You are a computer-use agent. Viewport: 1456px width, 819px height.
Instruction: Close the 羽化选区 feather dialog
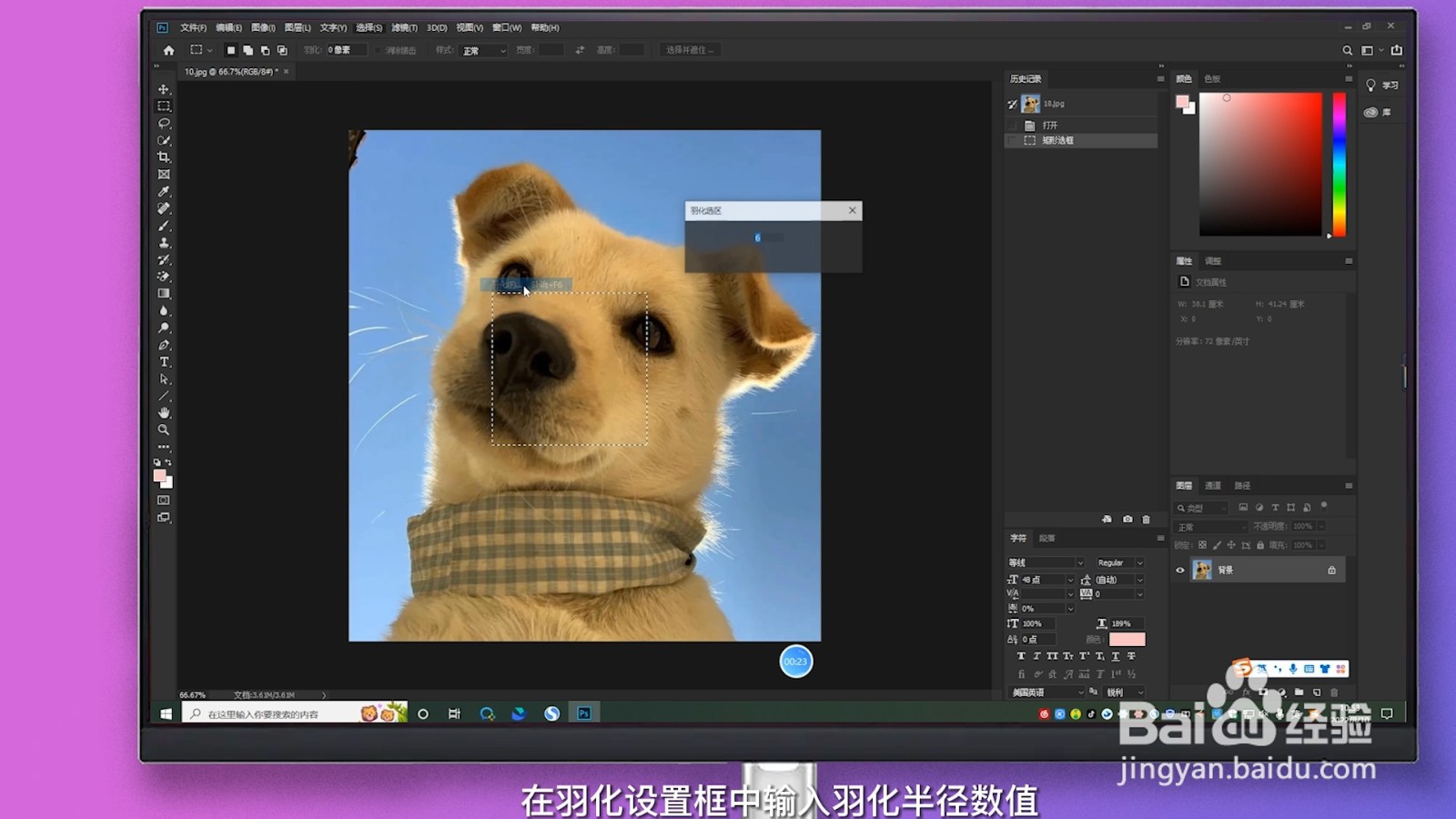pos(853,210)
